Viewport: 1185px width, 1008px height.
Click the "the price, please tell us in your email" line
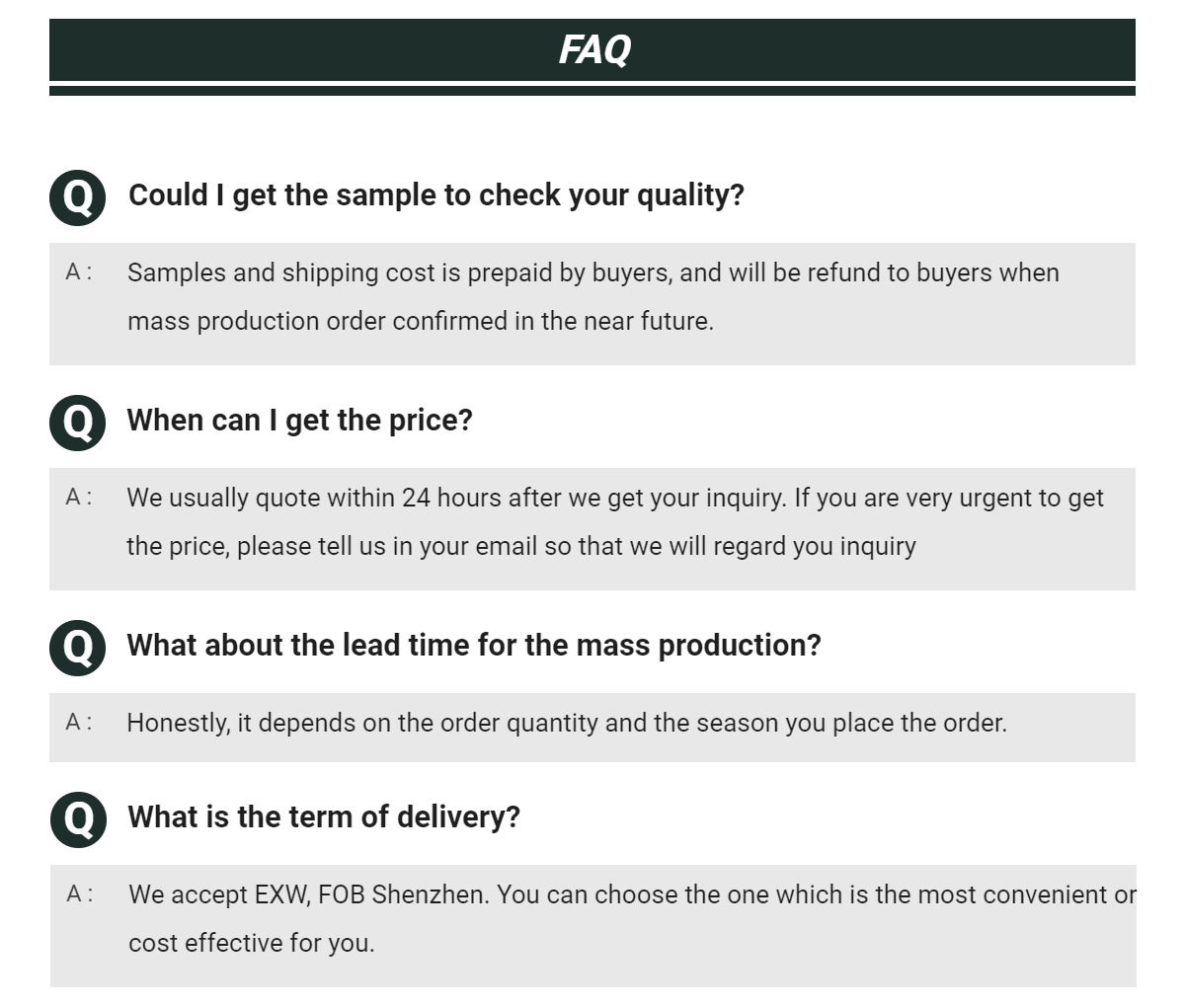[x=520, y=547]
